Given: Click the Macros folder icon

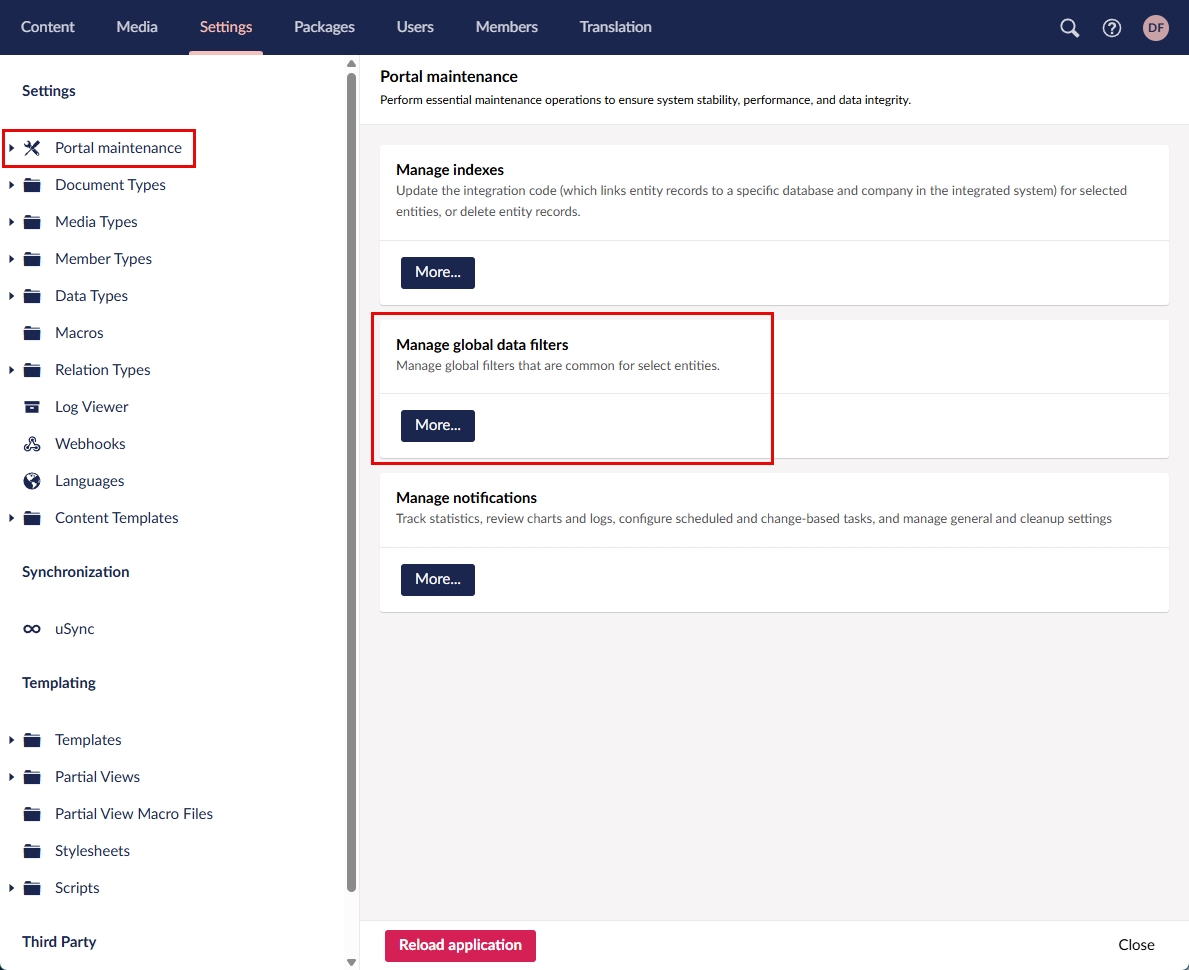Looking at the screenshot, I should [x=32, y=333].
